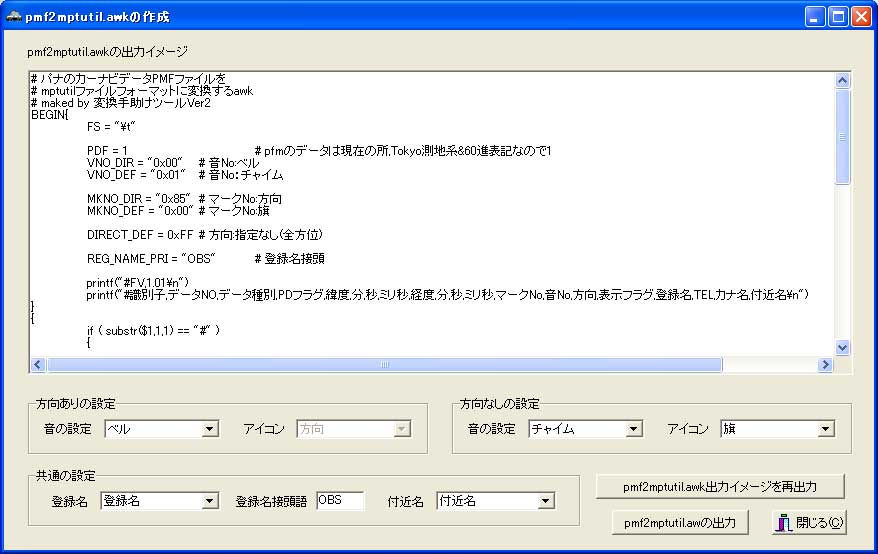Click the if ( substr($1,1,1) == "#" ) line
The image size is (878, 554).
point(153,330)
